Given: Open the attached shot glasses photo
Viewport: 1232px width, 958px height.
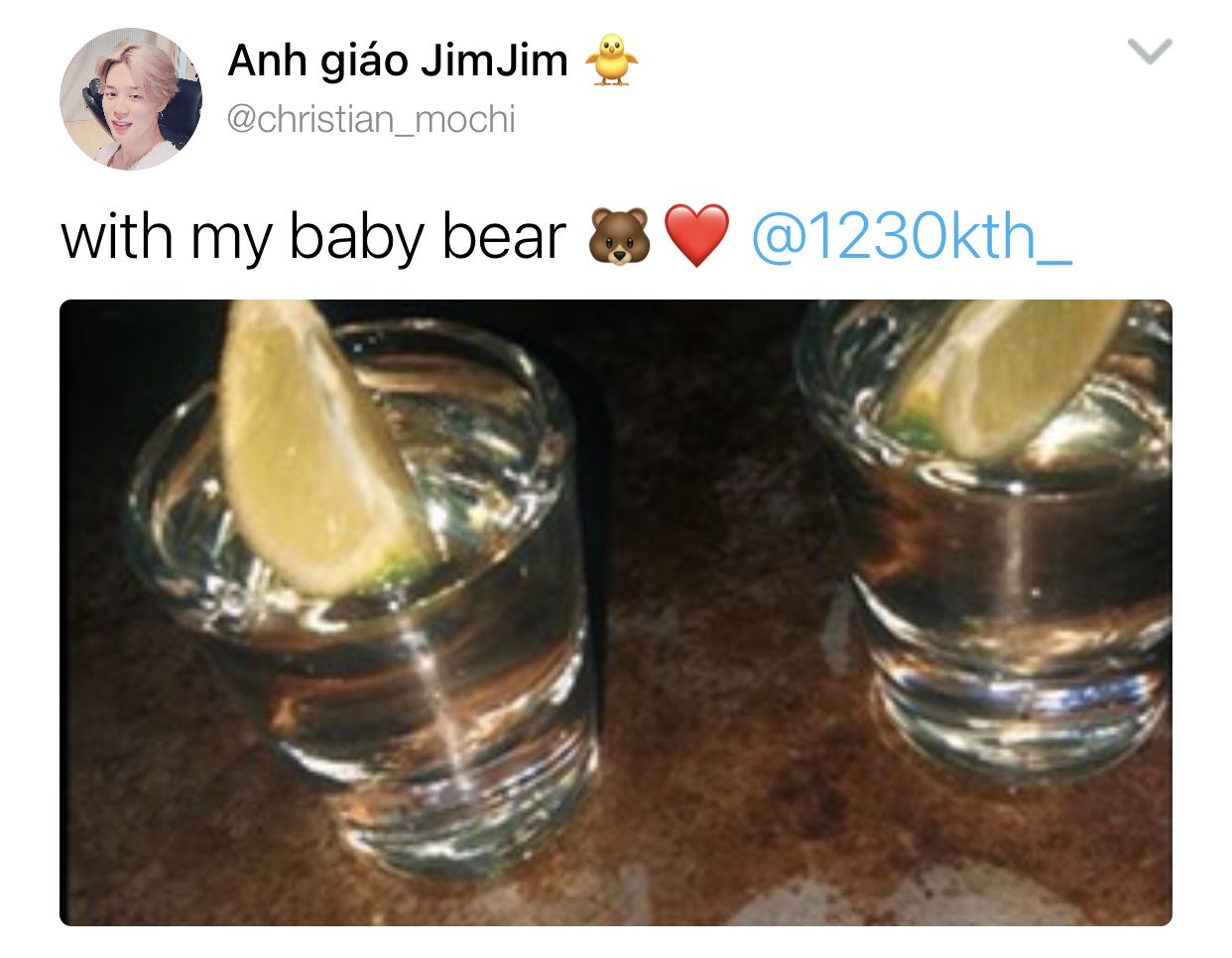Looking at the screenshot, I should 616,612.
